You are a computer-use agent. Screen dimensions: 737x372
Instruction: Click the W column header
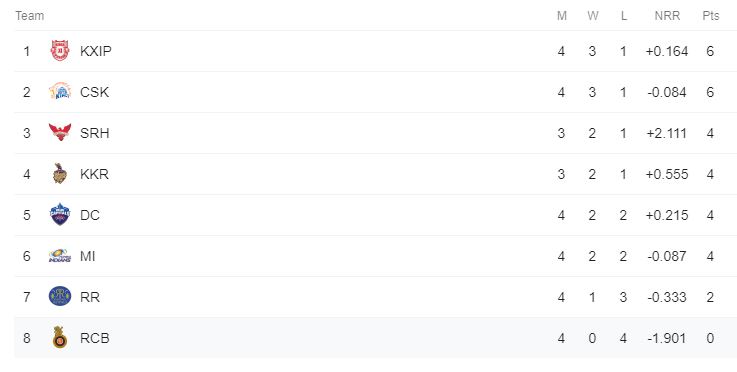(x=593, y=16)
